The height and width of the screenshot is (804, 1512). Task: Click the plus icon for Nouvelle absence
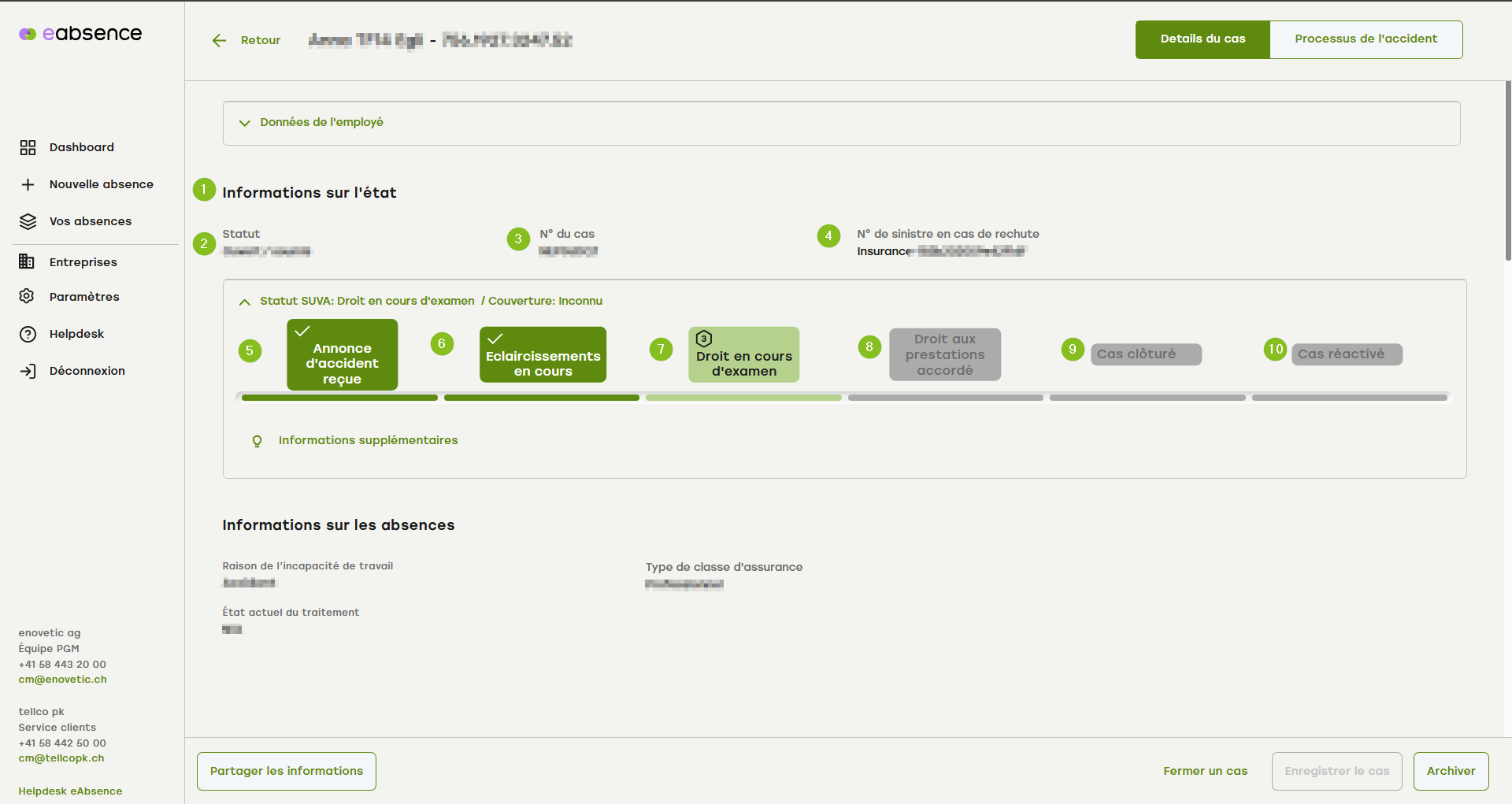tap(28, 184)
